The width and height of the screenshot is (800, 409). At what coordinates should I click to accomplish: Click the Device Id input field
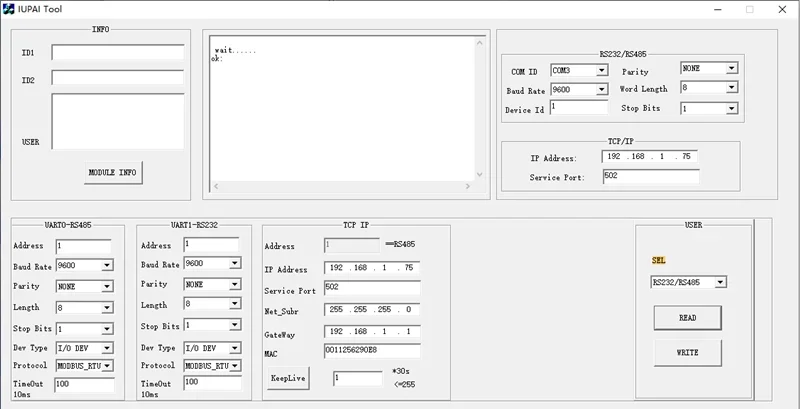[x=579, y=108]
